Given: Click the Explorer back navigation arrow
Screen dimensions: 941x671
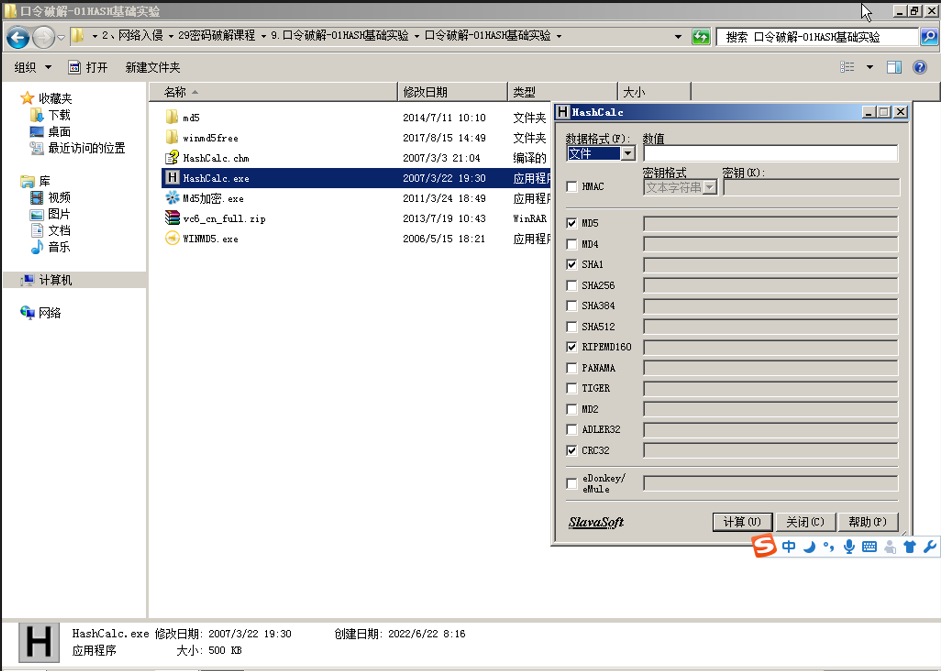Looking at the screenshot, I should coord(18,38).
